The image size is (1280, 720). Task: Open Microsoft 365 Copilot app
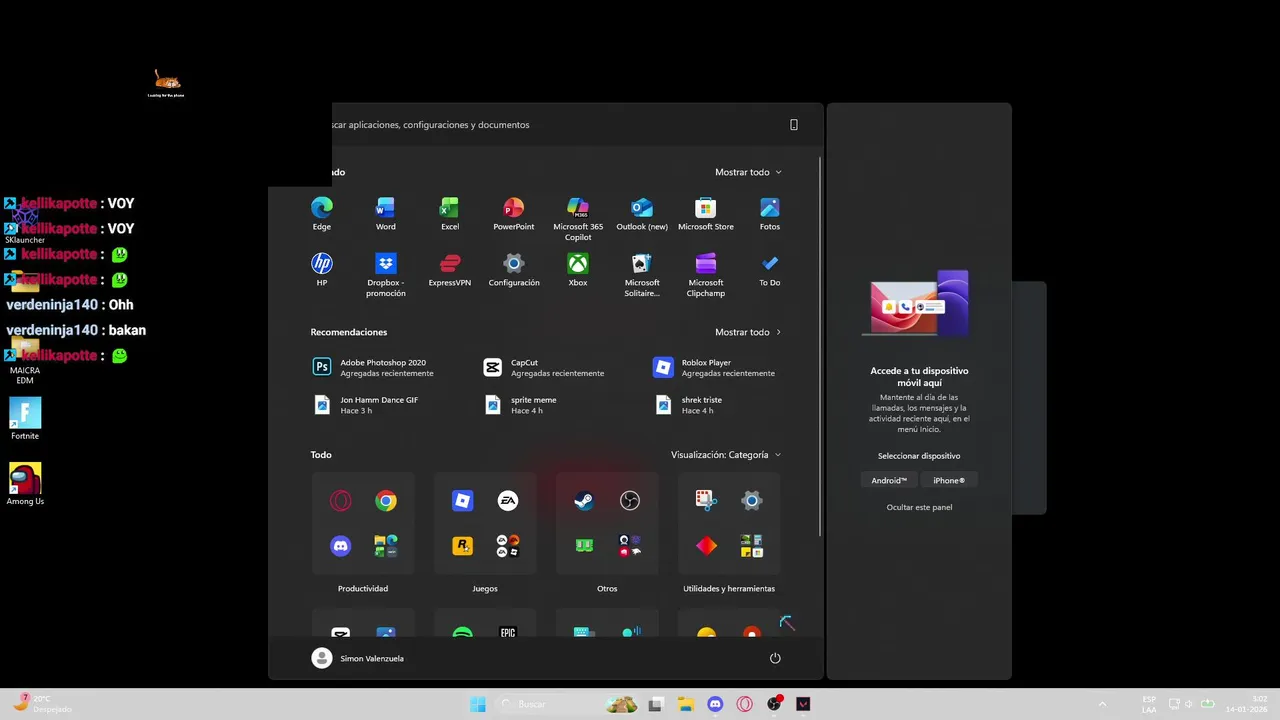click(578, 219)
